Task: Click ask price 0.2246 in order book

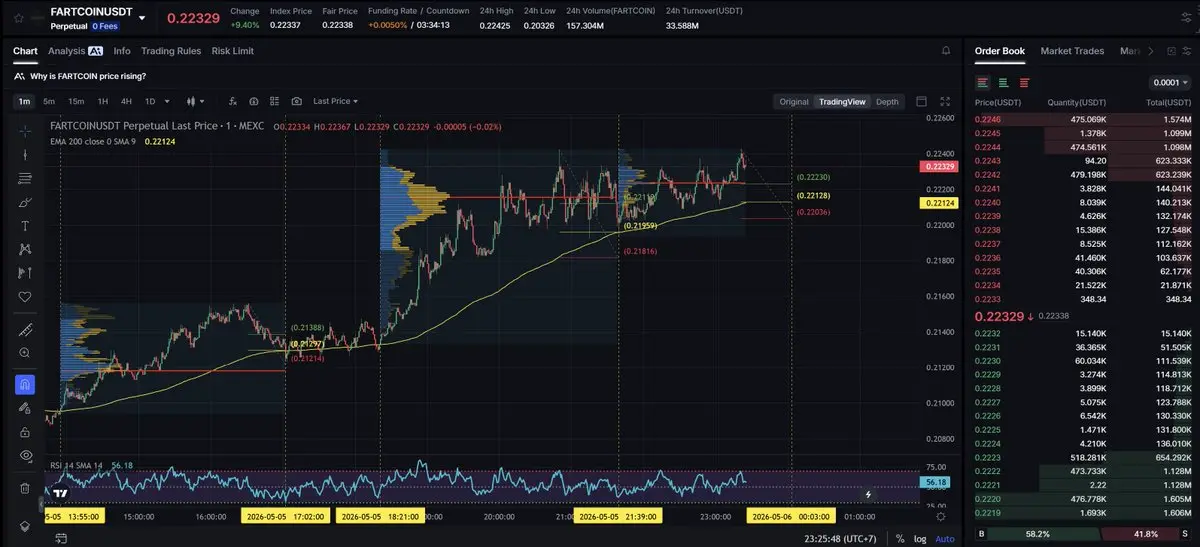Action: (x=988, y=120)
